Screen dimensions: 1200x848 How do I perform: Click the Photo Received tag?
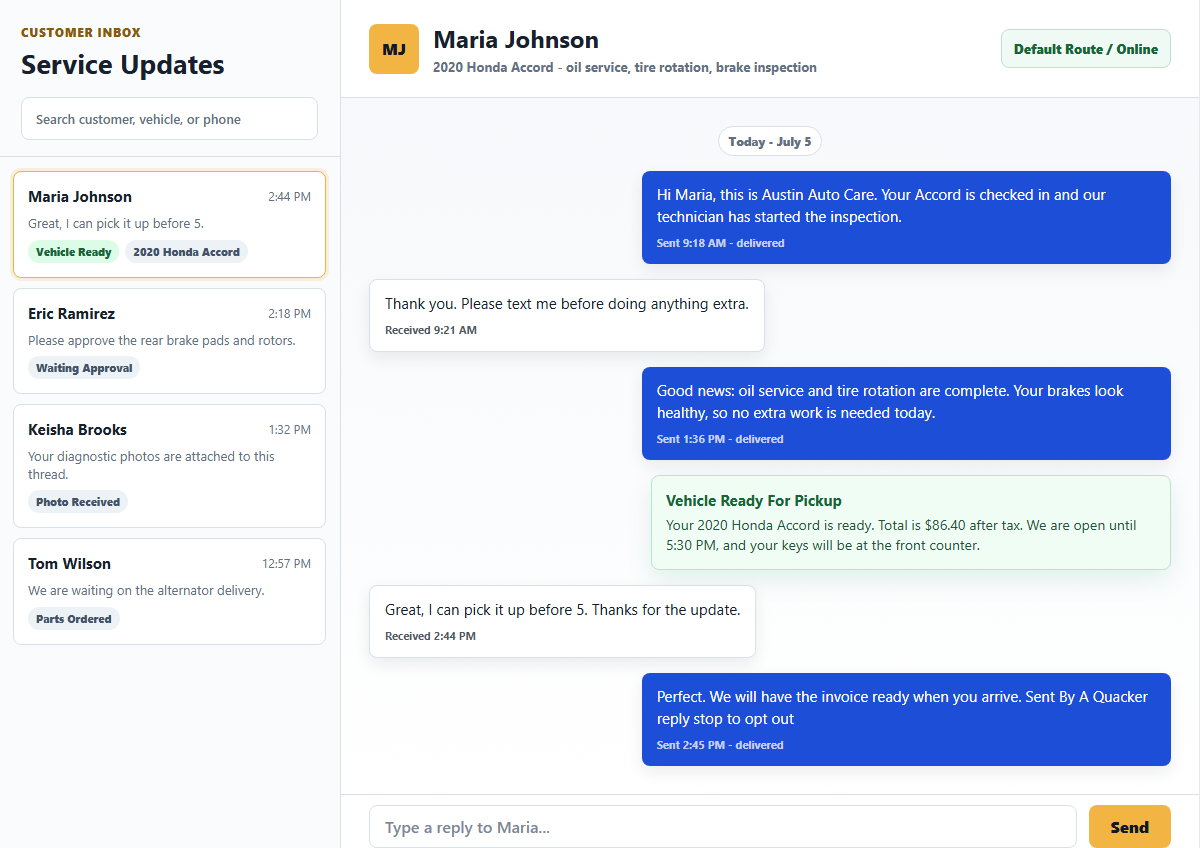point(78,502)
